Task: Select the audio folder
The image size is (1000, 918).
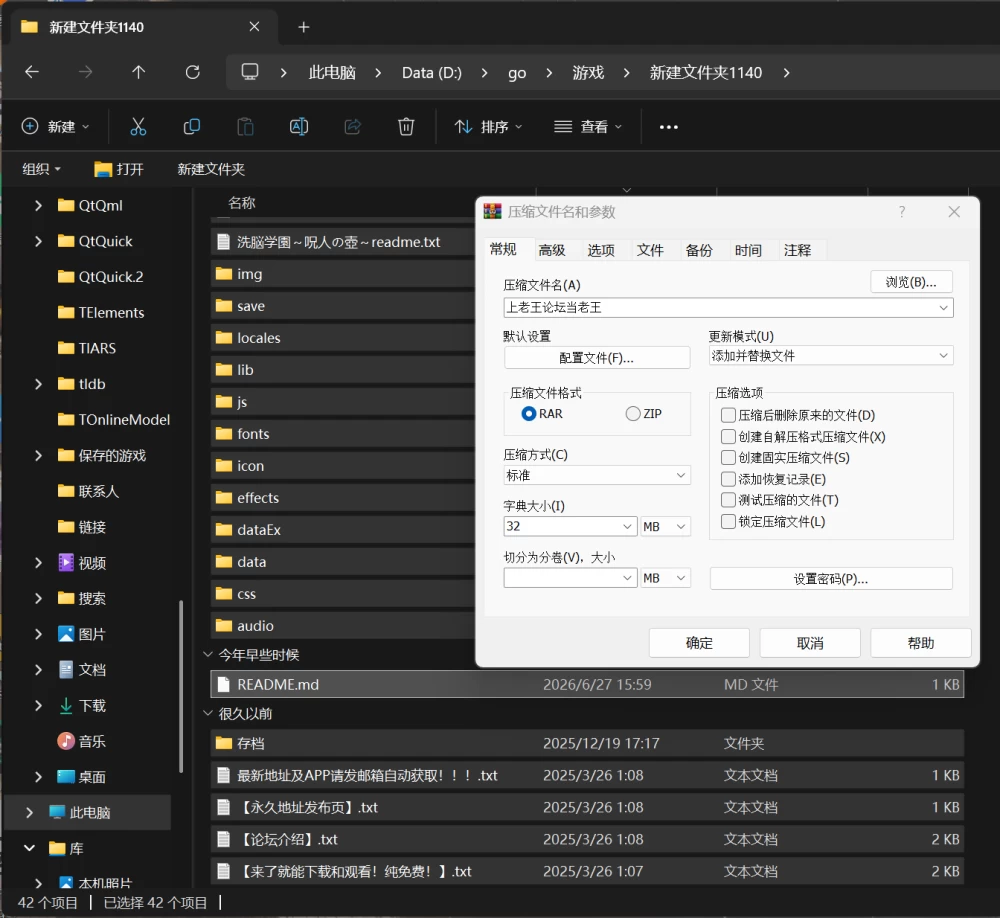Action: click(342, 626)
